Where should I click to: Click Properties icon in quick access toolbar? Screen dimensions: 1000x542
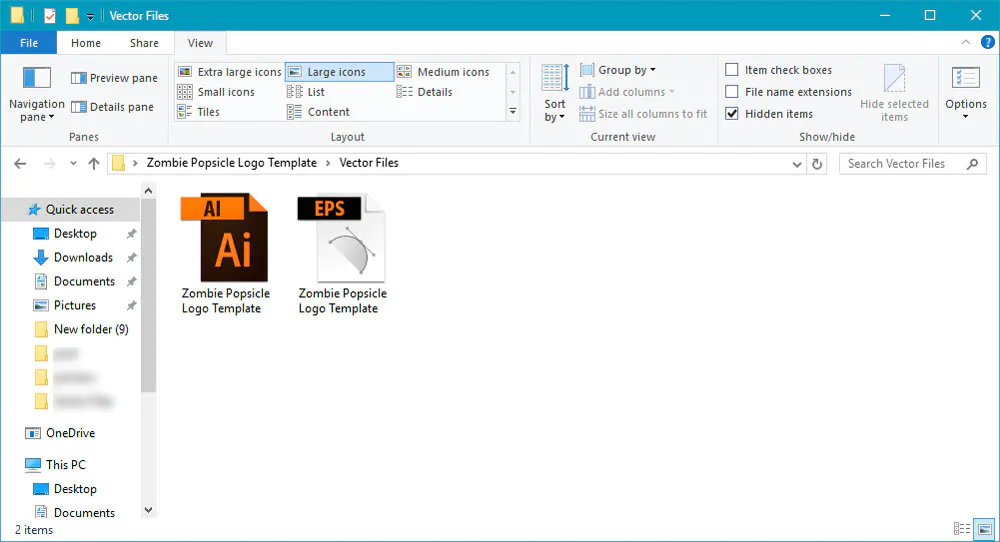pyautogui.click(x=50, y=15)
